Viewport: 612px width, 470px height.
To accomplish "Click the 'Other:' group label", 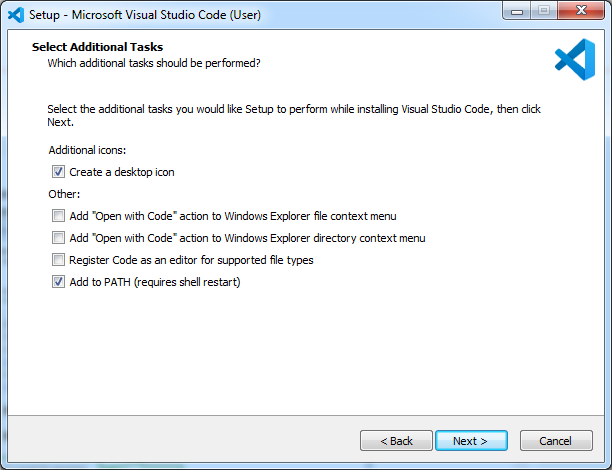I will (64, 194).
